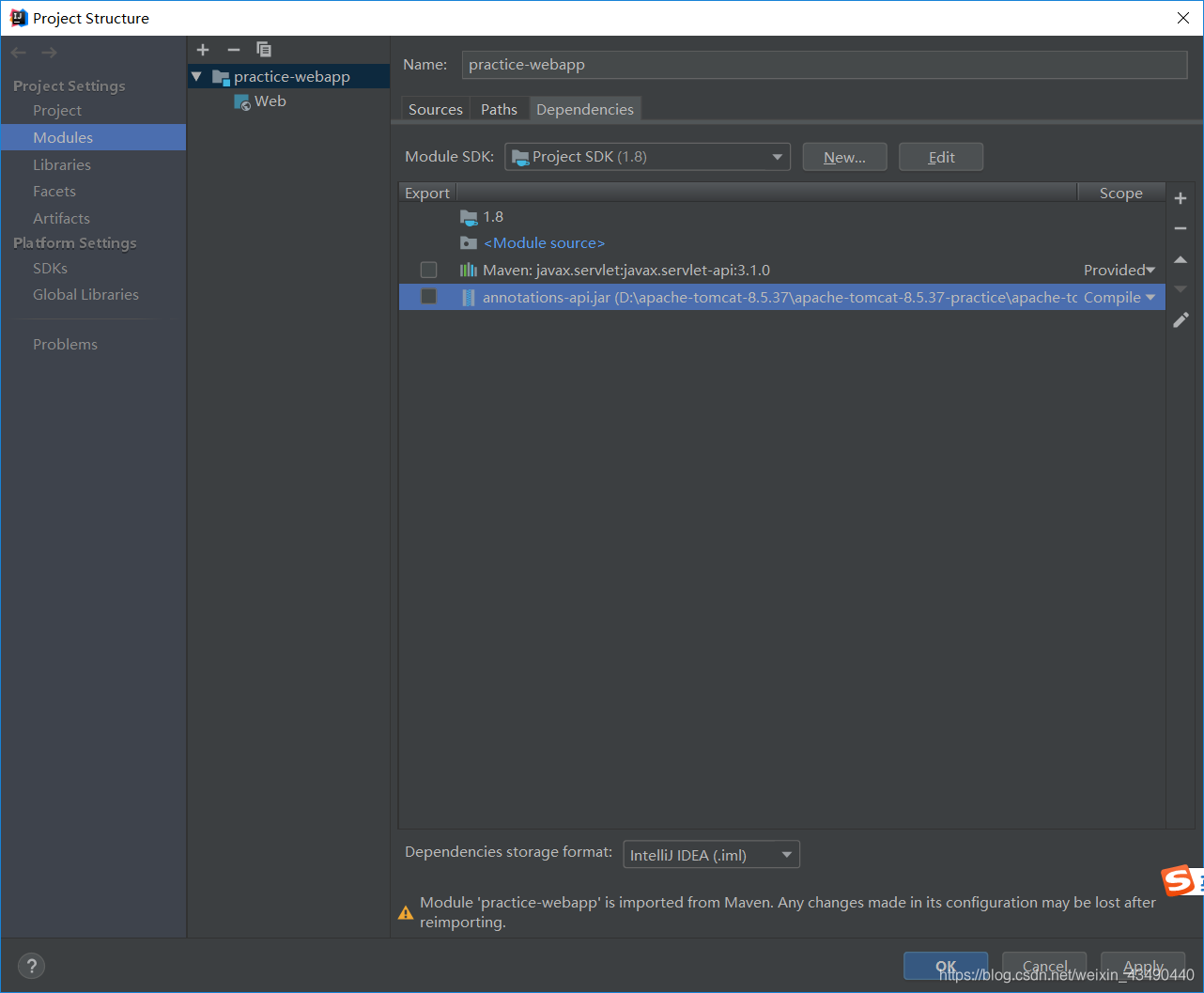
Task: Click the New... SDK button
Action: click(x=844, y=157)
